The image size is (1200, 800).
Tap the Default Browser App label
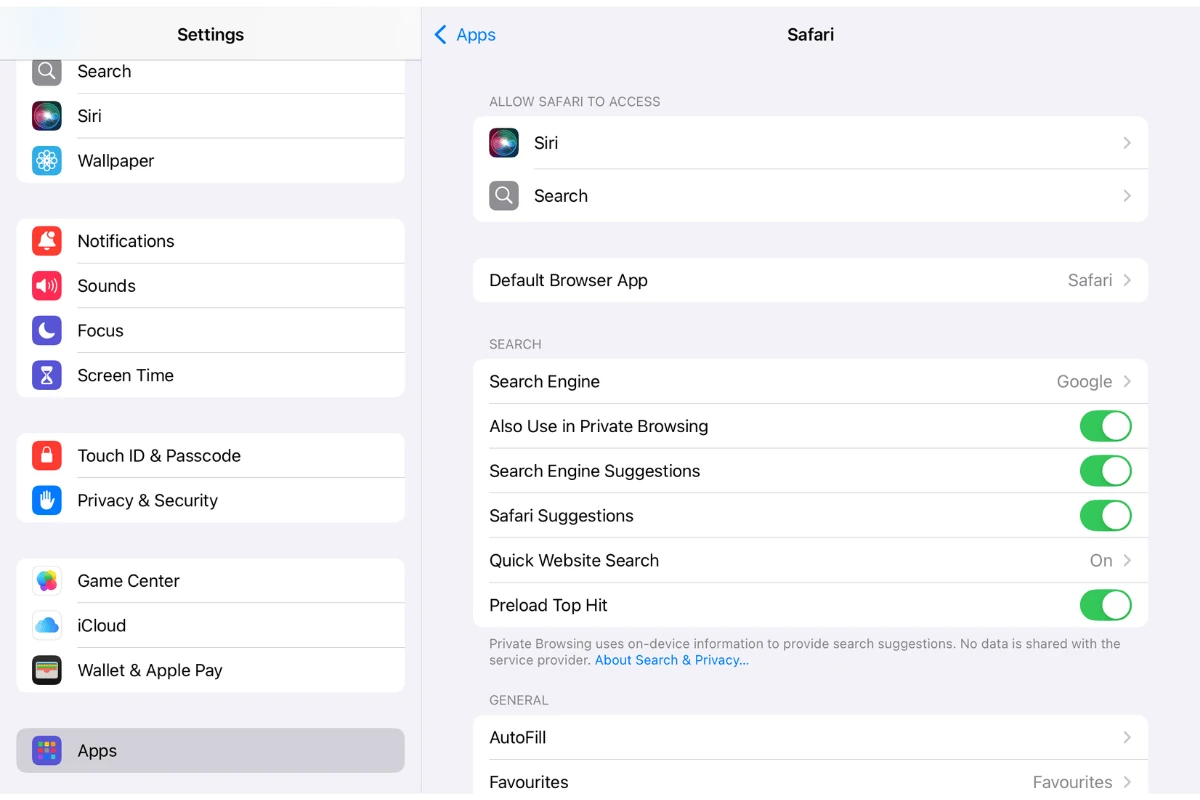click(x=568, y=281)
